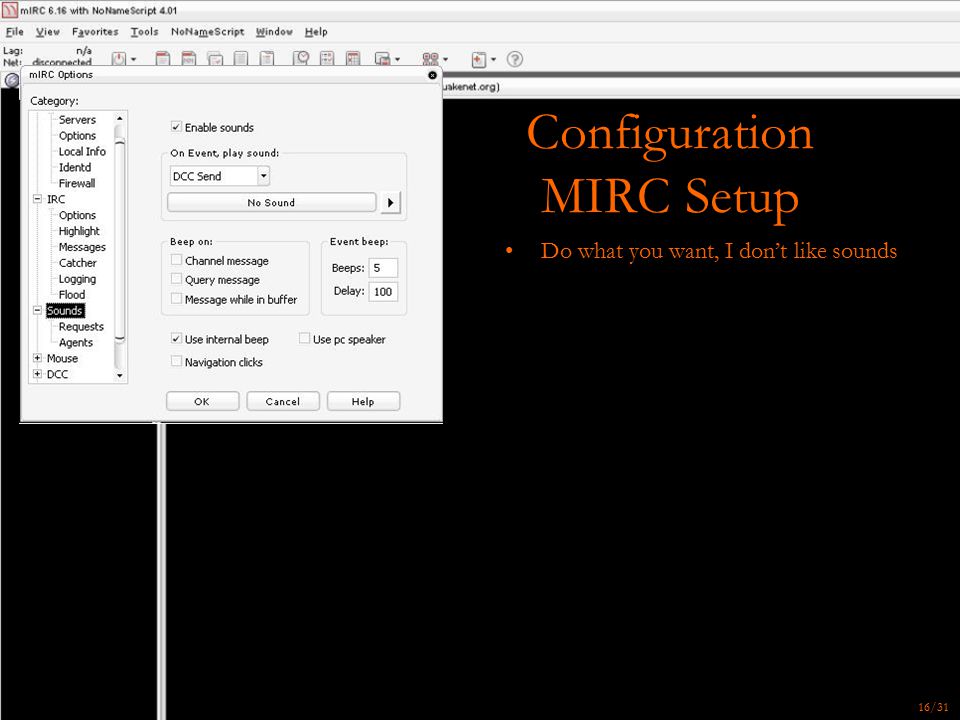
Task: Open the File menu
Action: pyautogui.click(x=15, y=32)
